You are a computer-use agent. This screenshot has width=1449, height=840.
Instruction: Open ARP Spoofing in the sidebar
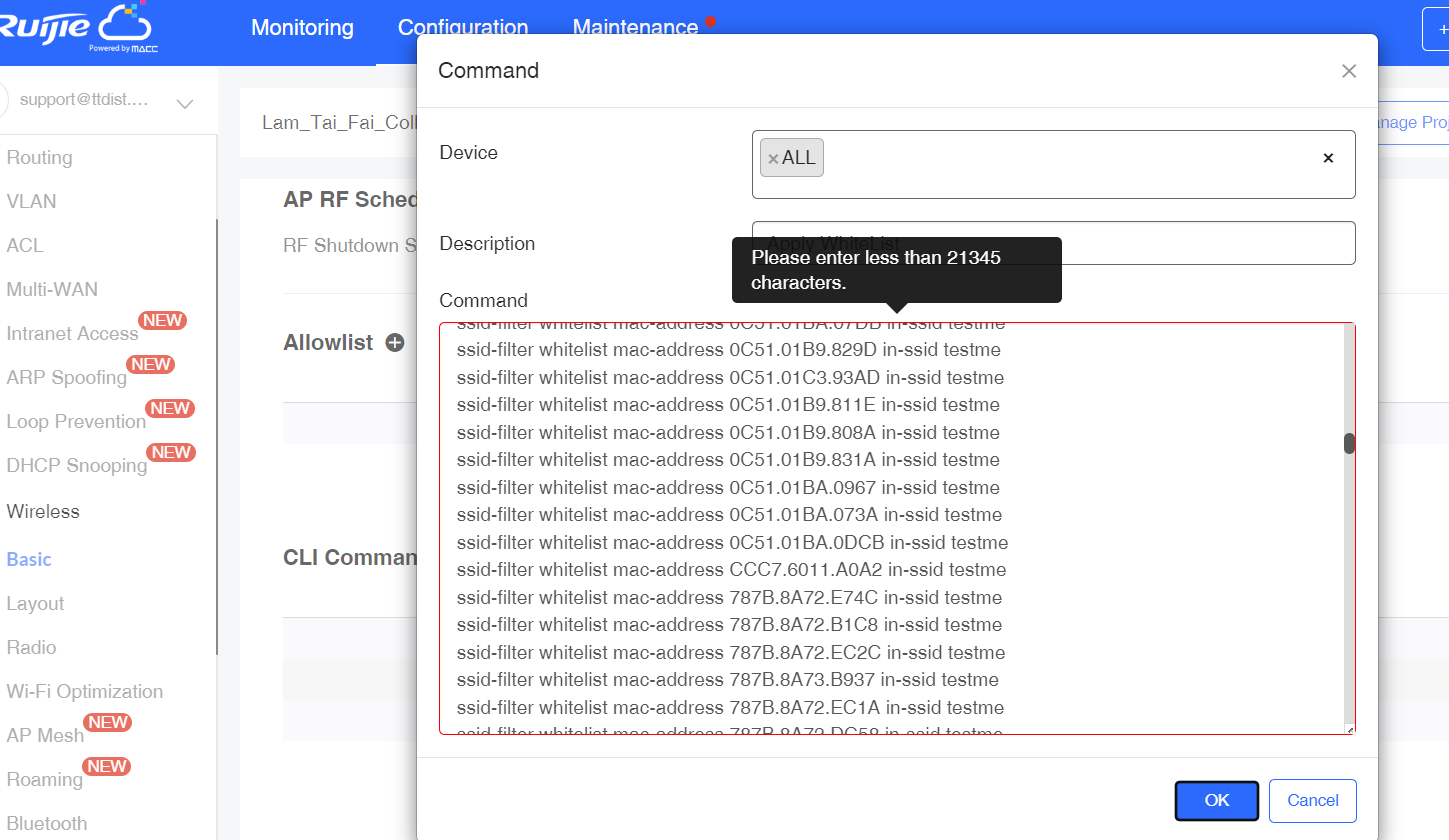[x=66, y=377]
